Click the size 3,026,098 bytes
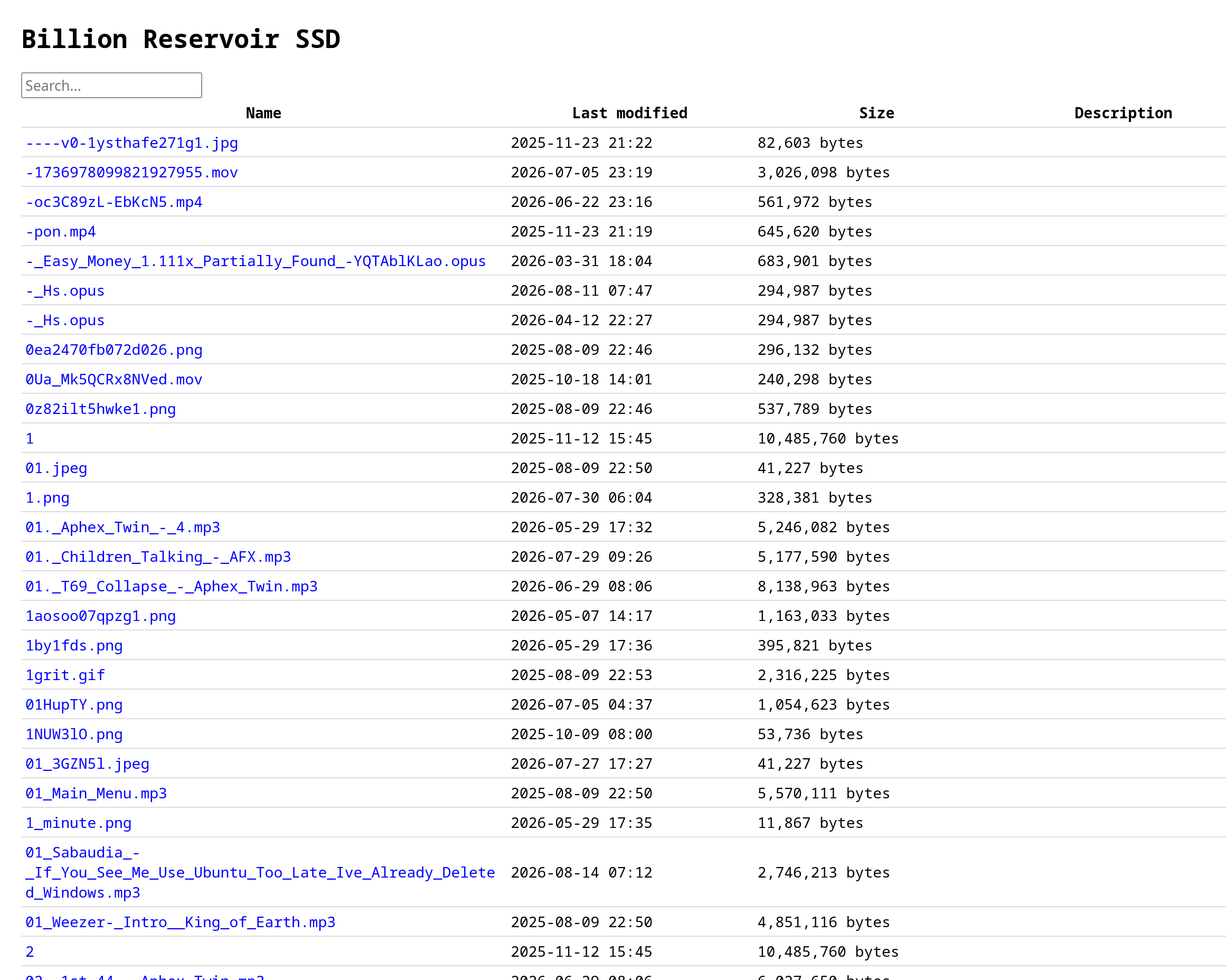This screenshot has height=980, width=1226. [823, 172]
